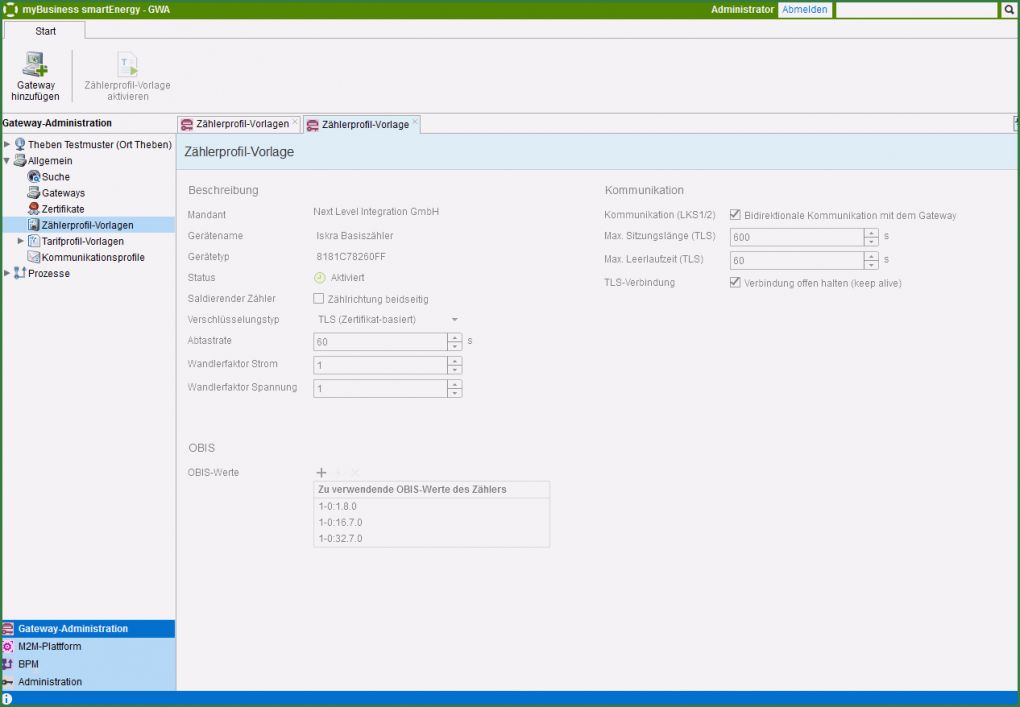The width and height of the screenshot is (1020, 707).
Task: Click the Gateway hinzufügen toolbar icon
Action: pos(35,67)
